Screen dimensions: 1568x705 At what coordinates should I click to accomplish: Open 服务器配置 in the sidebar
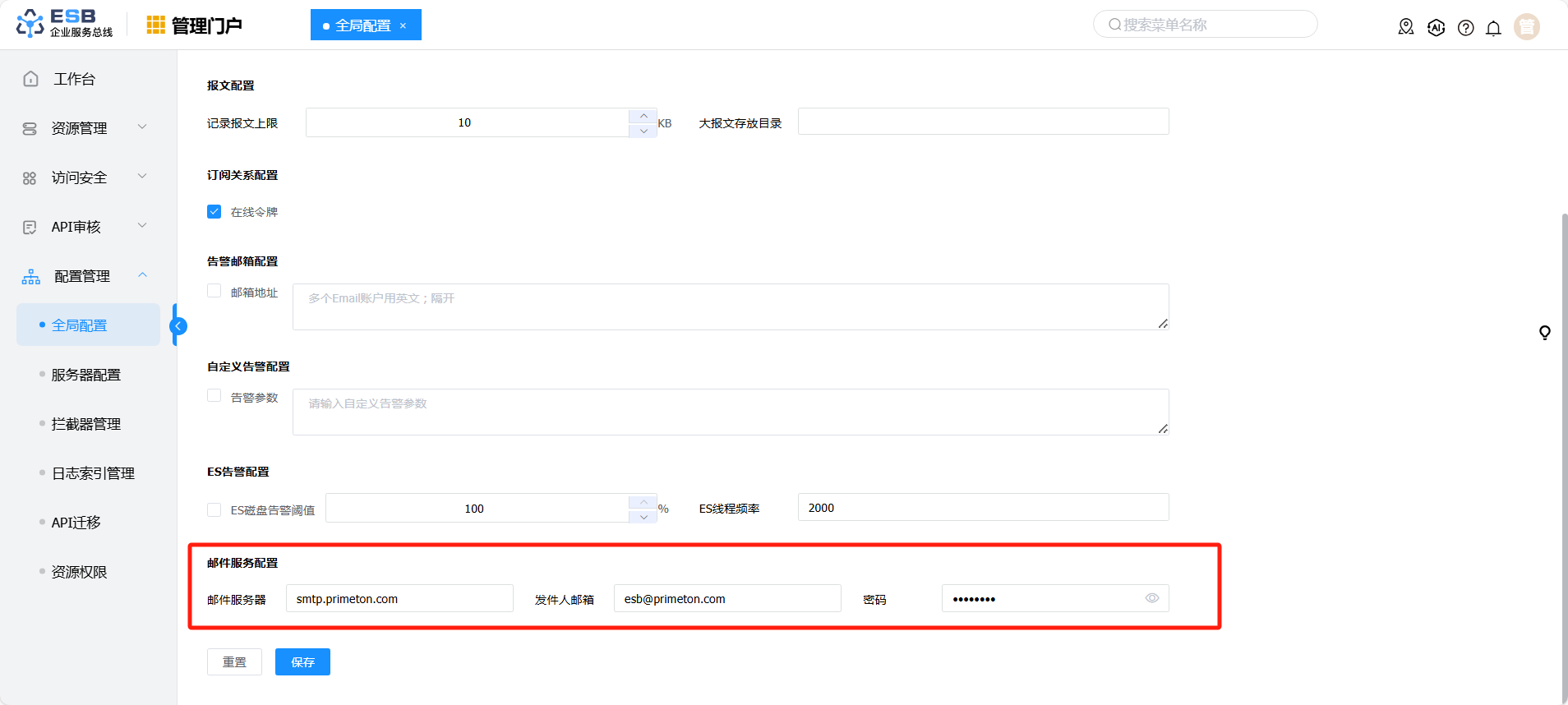(86, 375)
